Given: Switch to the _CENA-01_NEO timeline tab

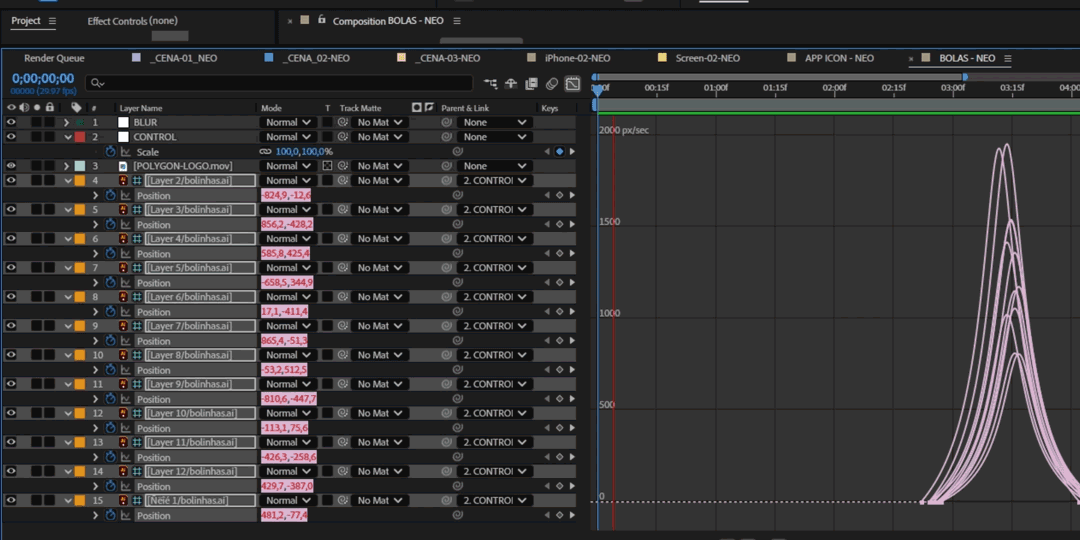Looking at the screenshot, I should (183, 59).
